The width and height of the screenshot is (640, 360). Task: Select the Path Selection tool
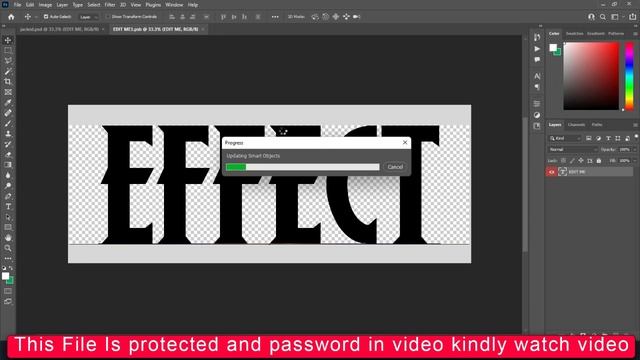coord(8,217)
